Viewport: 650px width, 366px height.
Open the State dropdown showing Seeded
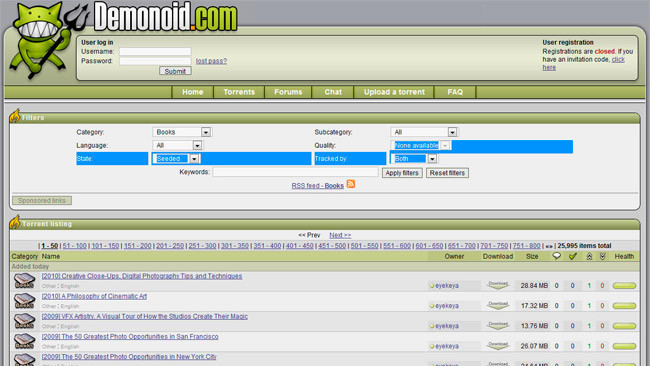(x=177, y=158)
